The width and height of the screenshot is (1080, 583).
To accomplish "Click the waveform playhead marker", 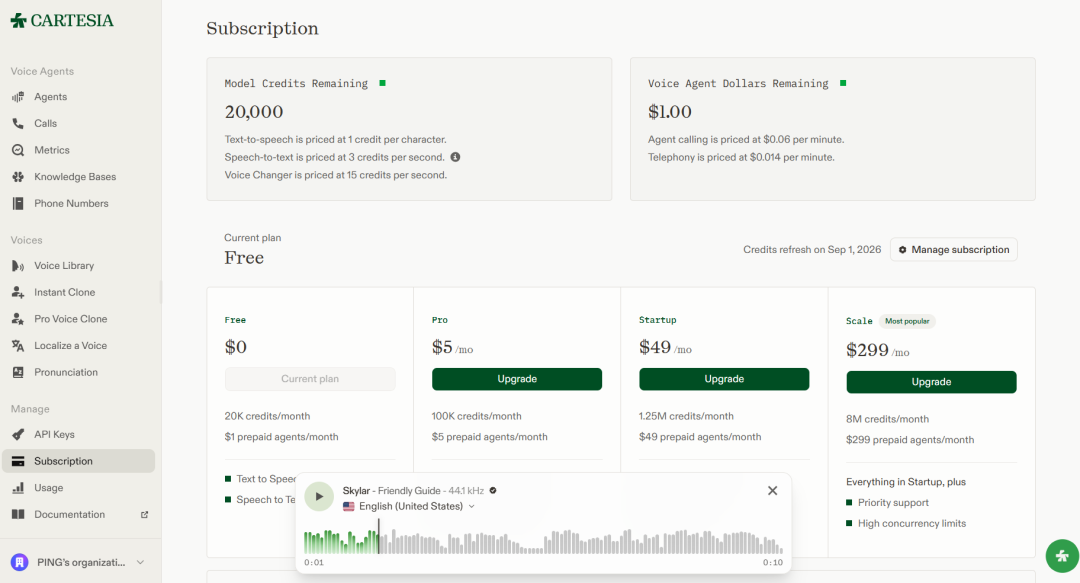I will coord(378,537).
